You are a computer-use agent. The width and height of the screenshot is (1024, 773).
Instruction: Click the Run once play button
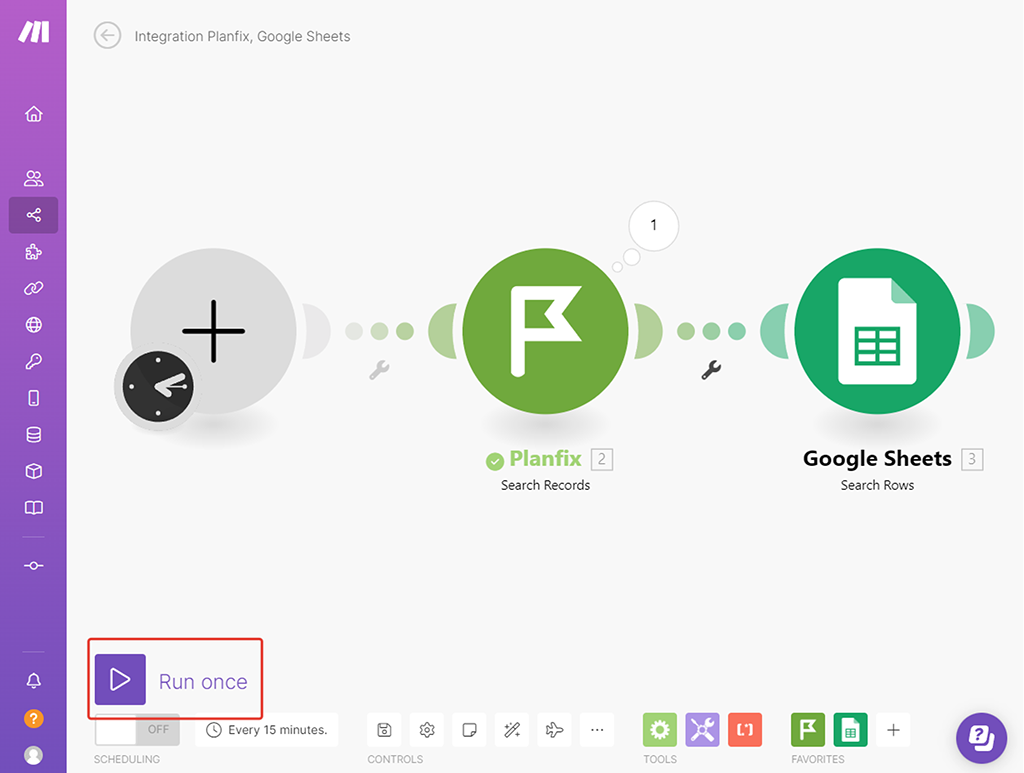(x=120, y=680)
